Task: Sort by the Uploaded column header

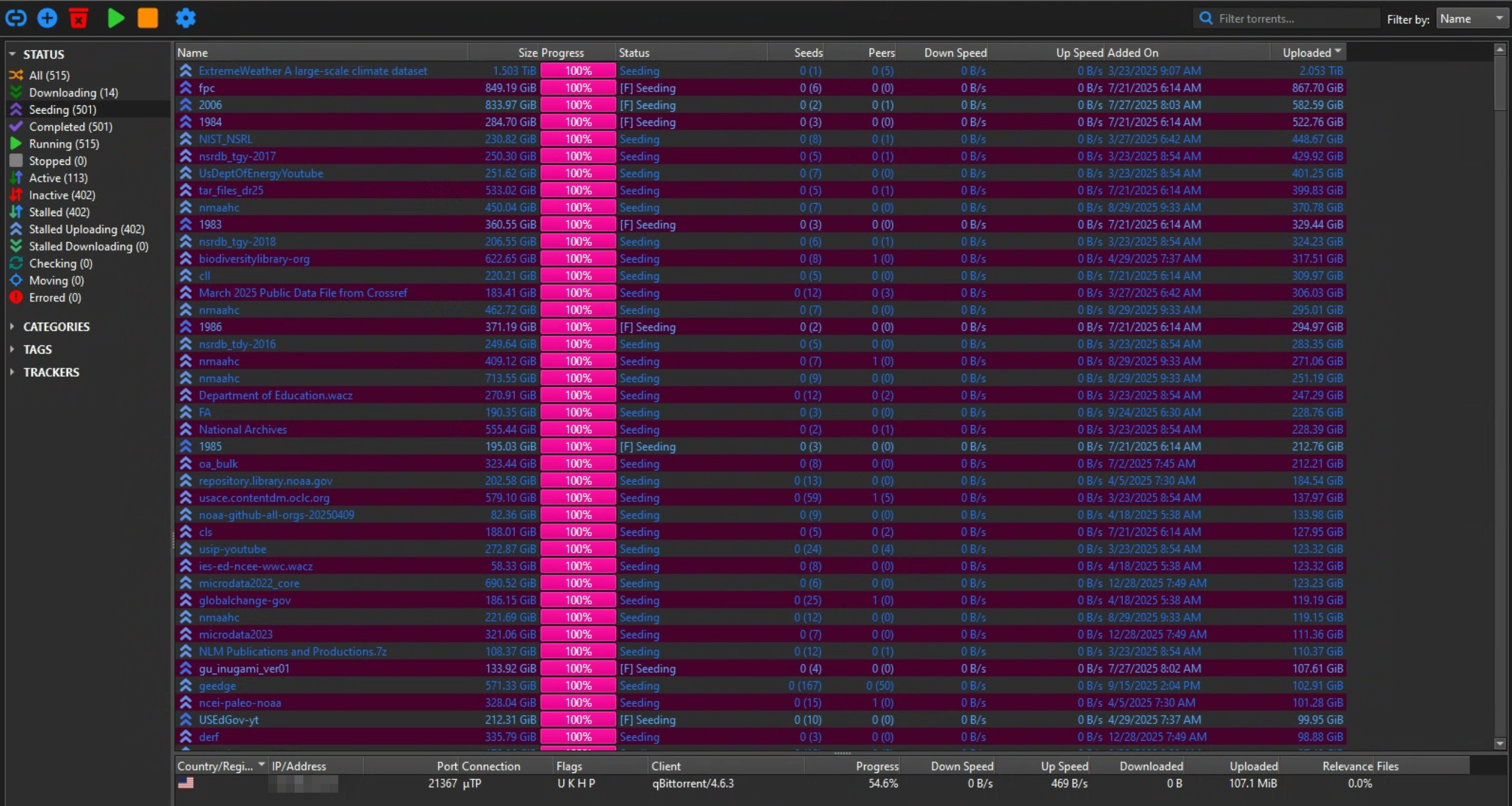Action: [x=1306, y=53]
